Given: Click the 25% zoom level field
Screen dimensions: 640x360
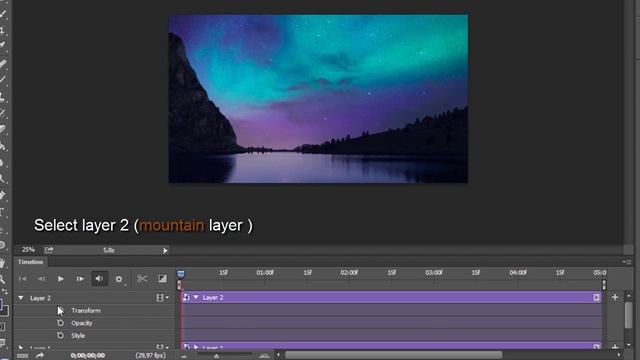Looking at the screenshot, I should pos(28,250).
